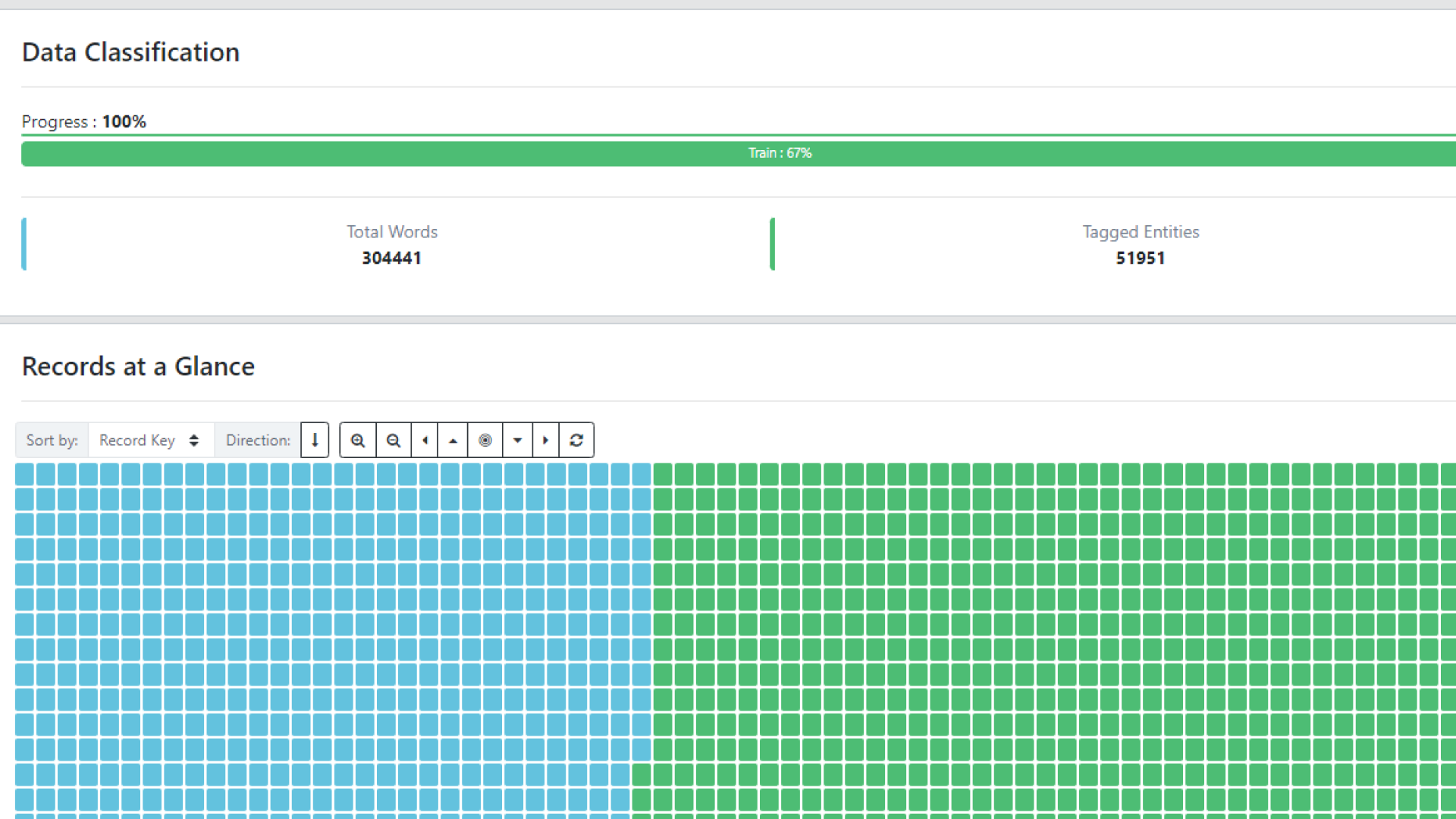This screenshot has height=819, width=1456.
Task: Select the first blue record square
Action: coord(24,475)
